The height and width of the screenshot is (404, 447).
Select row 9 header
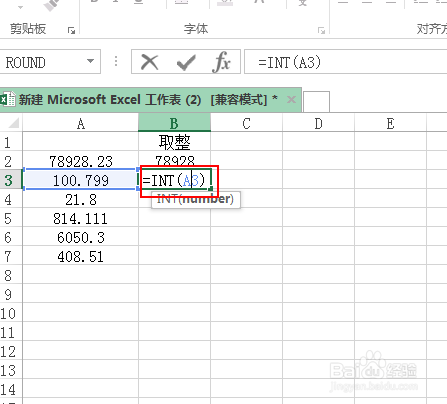coord(11,294)
